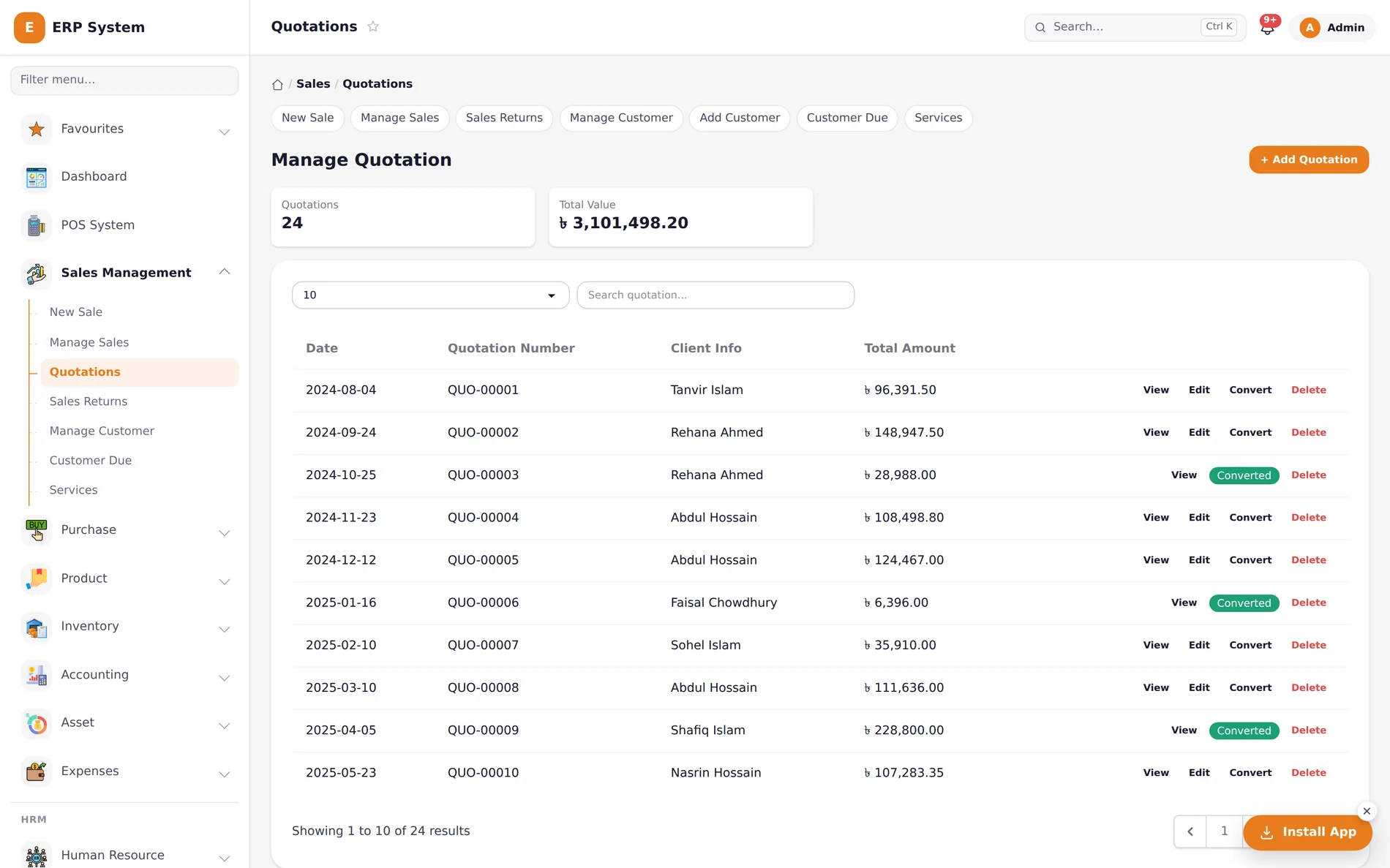Click the ERP System logo icon
The image size is (1390, 868).
[x=29, y=27]
